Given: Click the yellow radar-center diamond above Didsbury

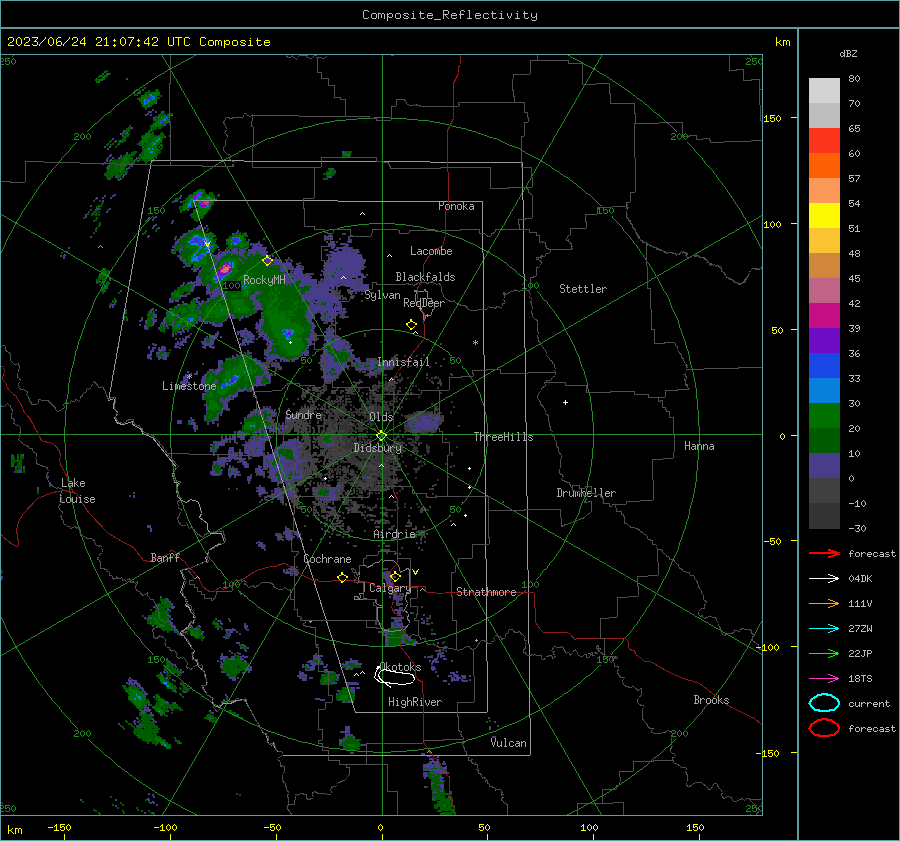Looking at the screenshot, I should [381, 436].
